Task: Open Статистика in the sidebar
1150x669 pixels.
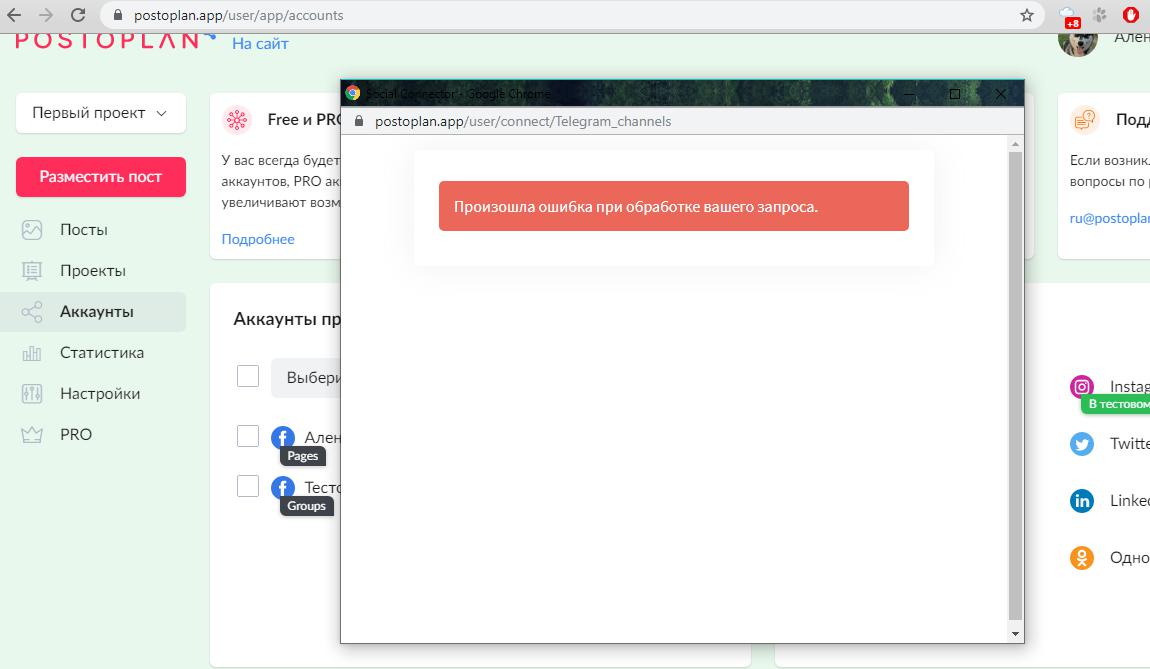Action: point(101,353)
